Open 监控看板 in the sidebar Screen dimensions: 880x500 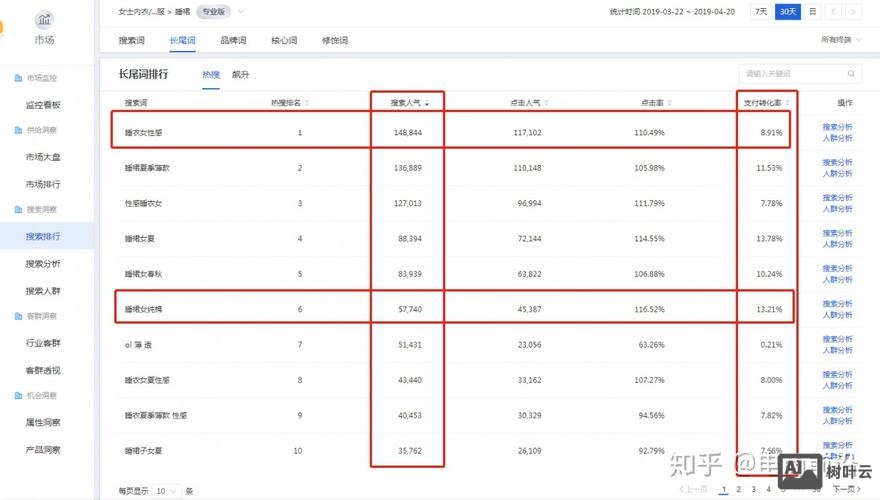click(43, 105)
